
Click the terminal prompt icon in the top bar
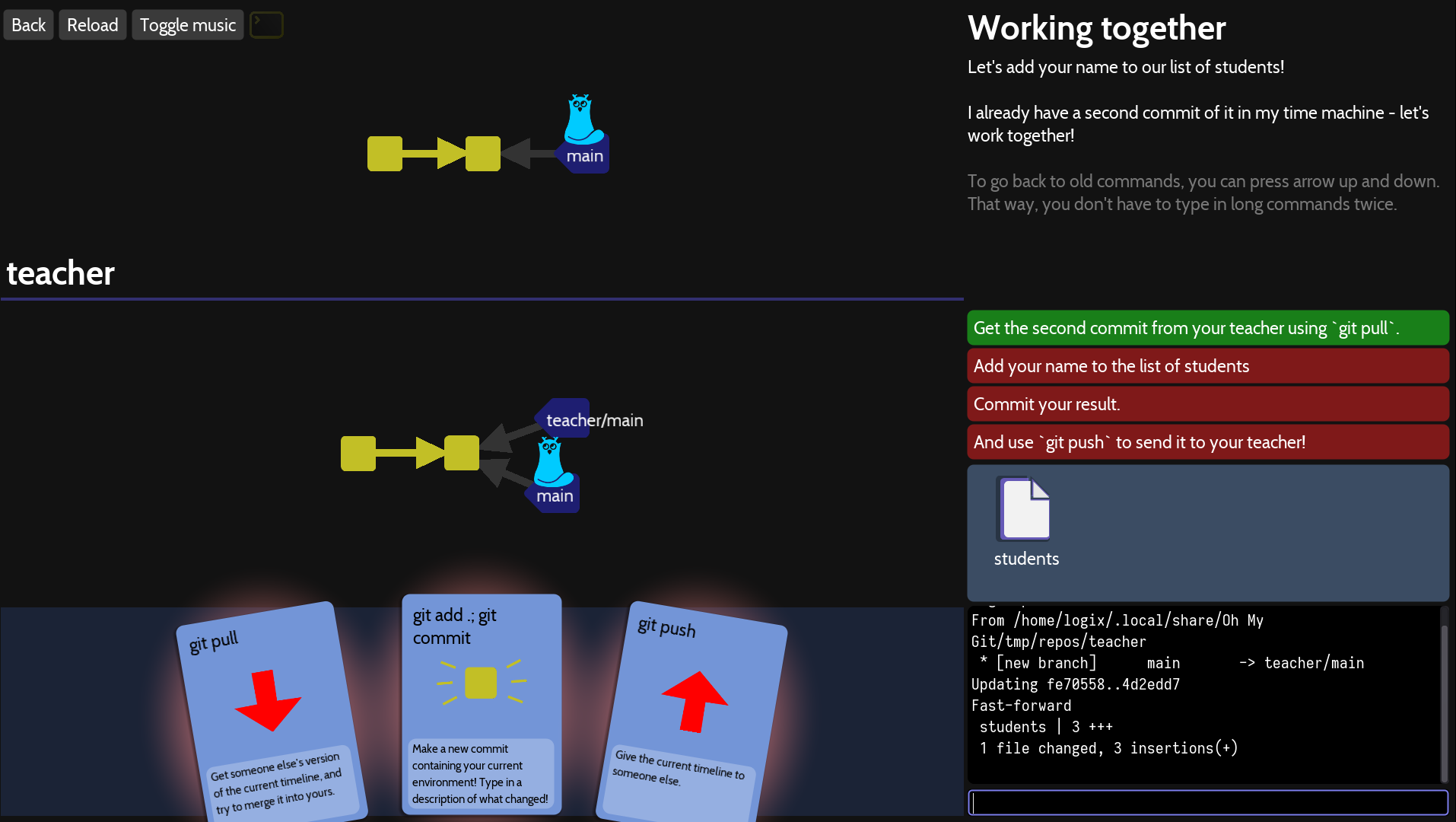click(266, 24)
